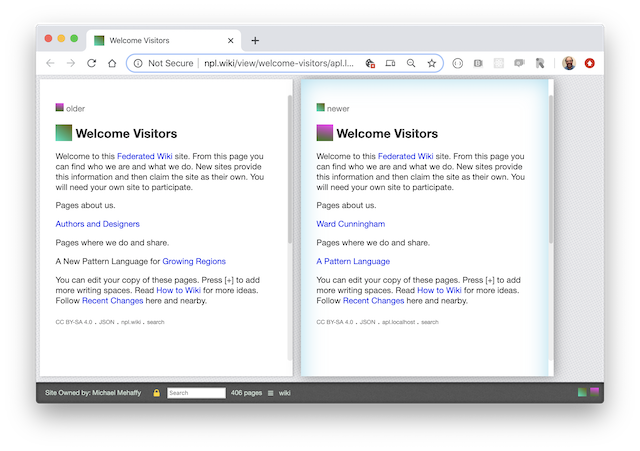Viewport: 640px width, 451px height.
Task: Open Recent Changes link in older page
Action: point(113,301)
